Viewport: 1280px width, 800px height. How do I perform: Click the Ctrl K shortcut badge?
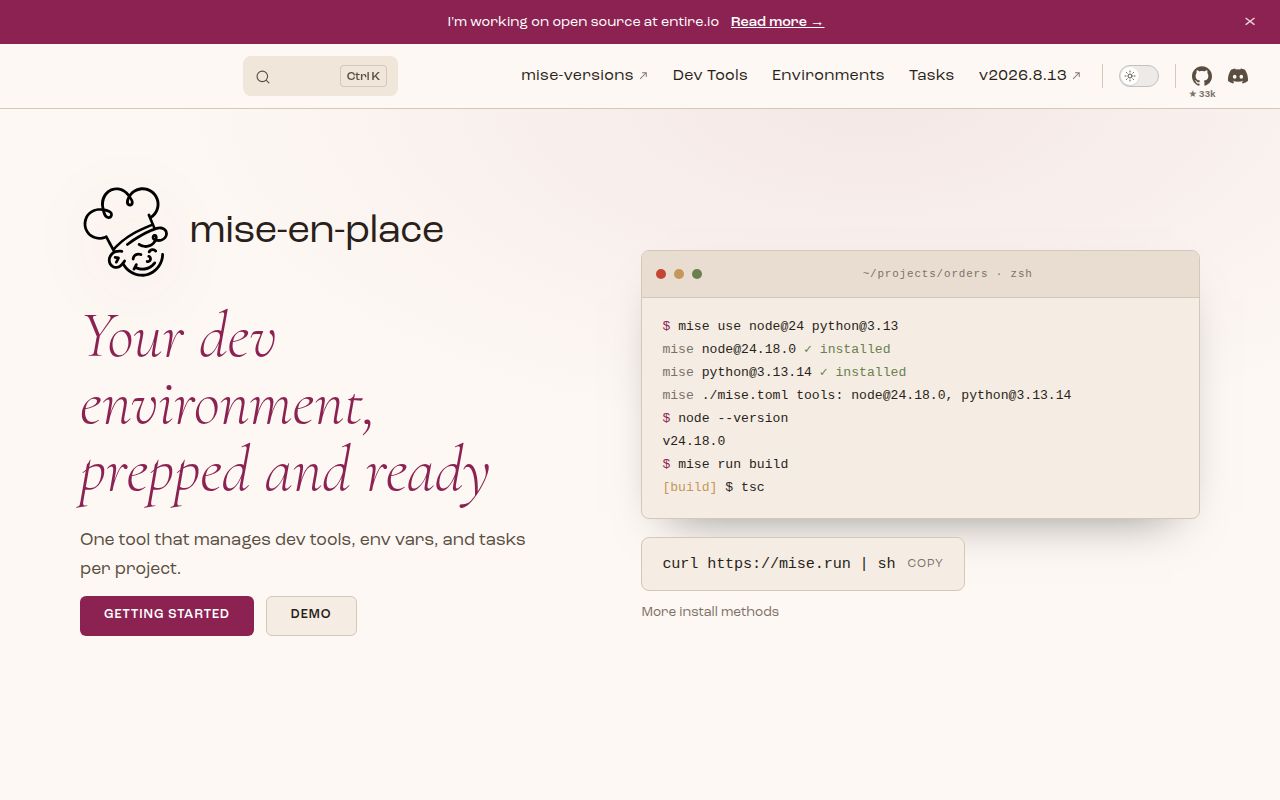point(363,76)
